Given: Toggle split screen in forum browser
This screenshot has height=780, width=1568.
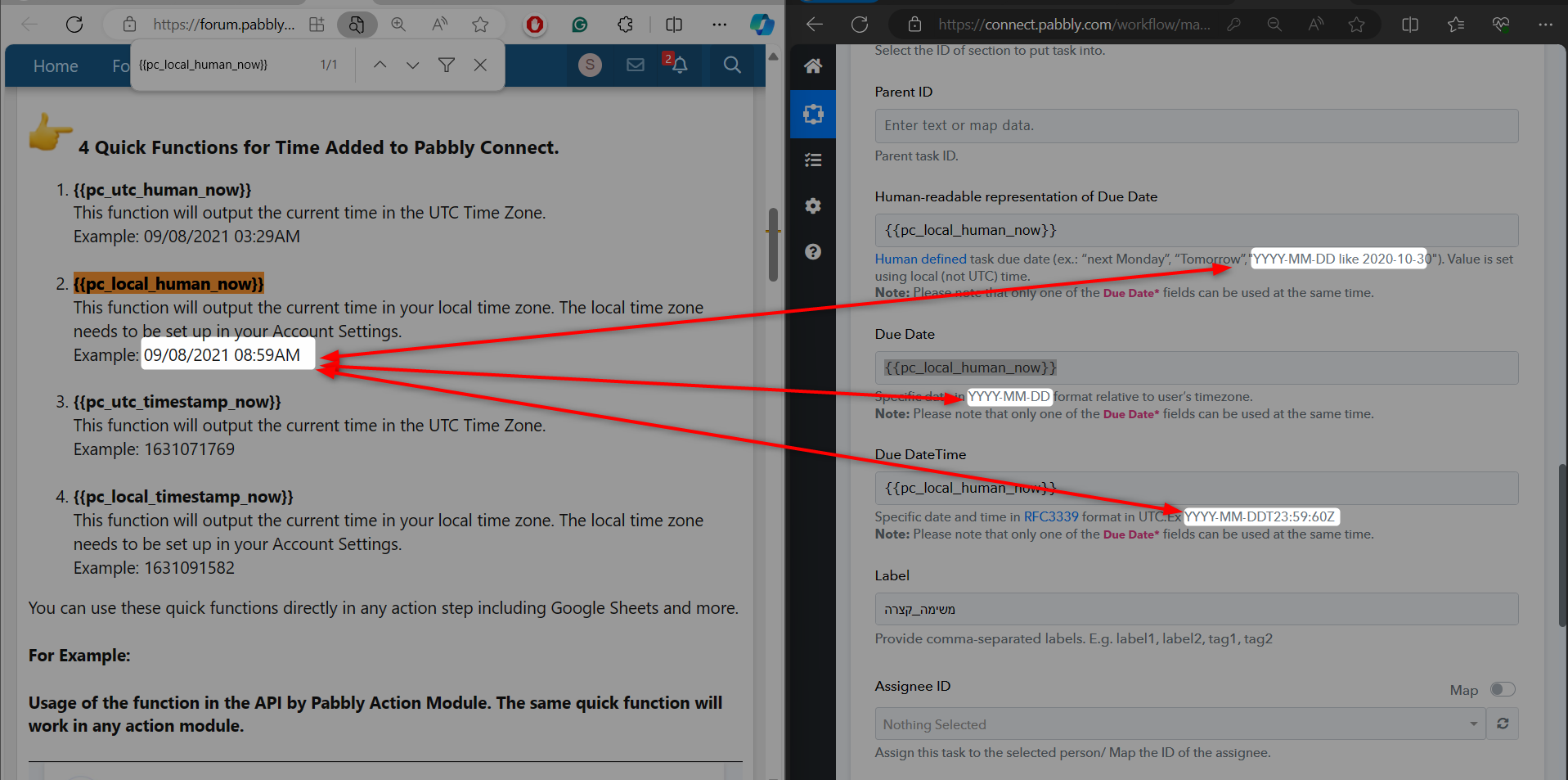Looking at the screenshot, I should (x=674, y=25).
